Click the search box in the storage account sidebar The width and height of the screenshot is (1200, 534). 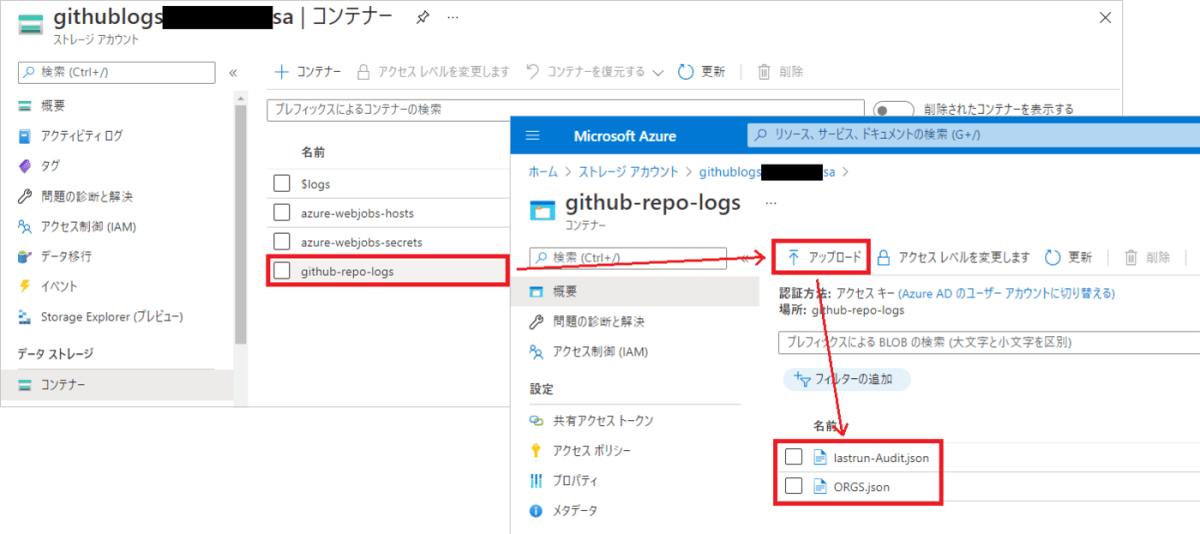coord(116,72)
